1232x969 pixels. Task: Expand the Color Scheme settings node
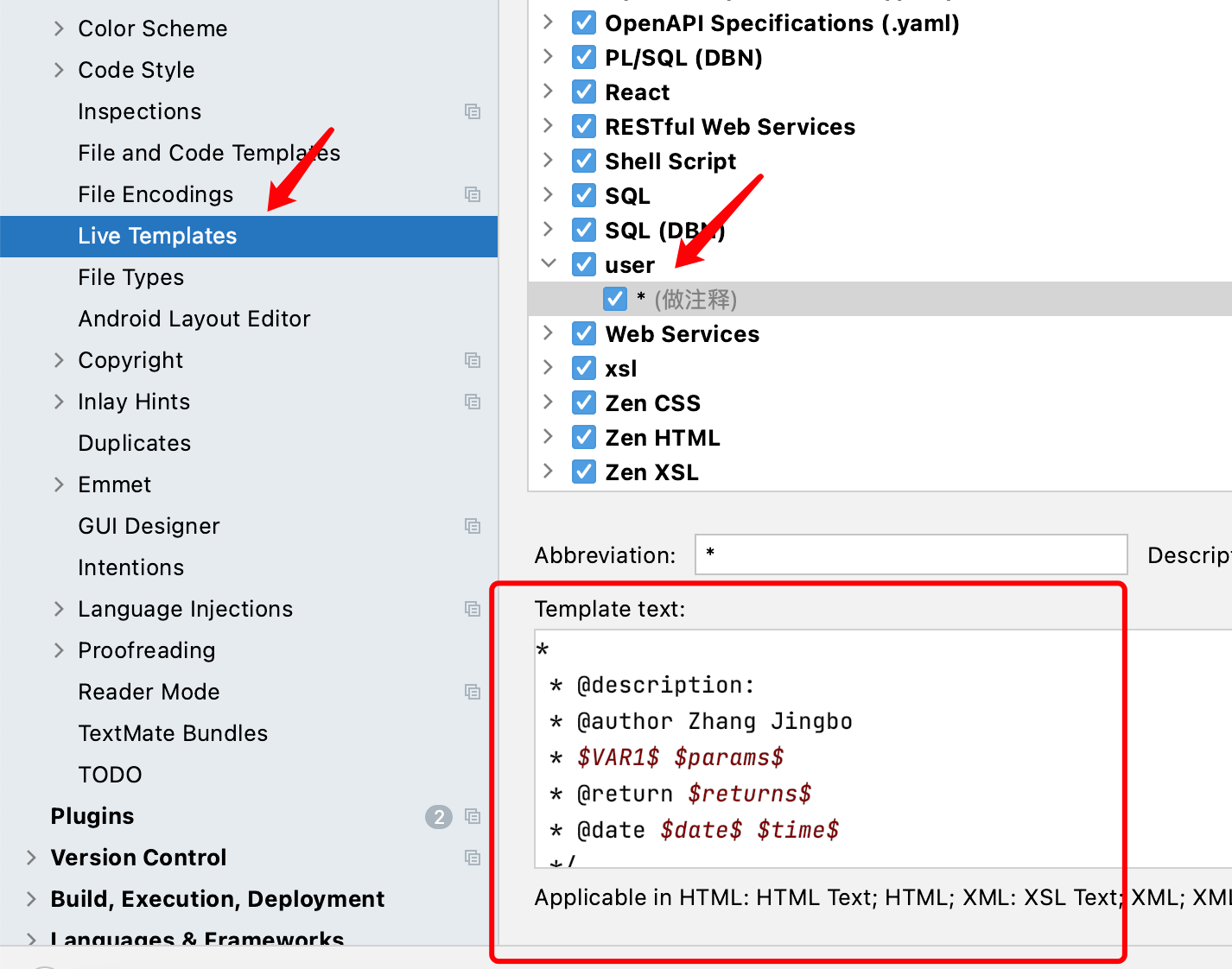pos(59,28)
